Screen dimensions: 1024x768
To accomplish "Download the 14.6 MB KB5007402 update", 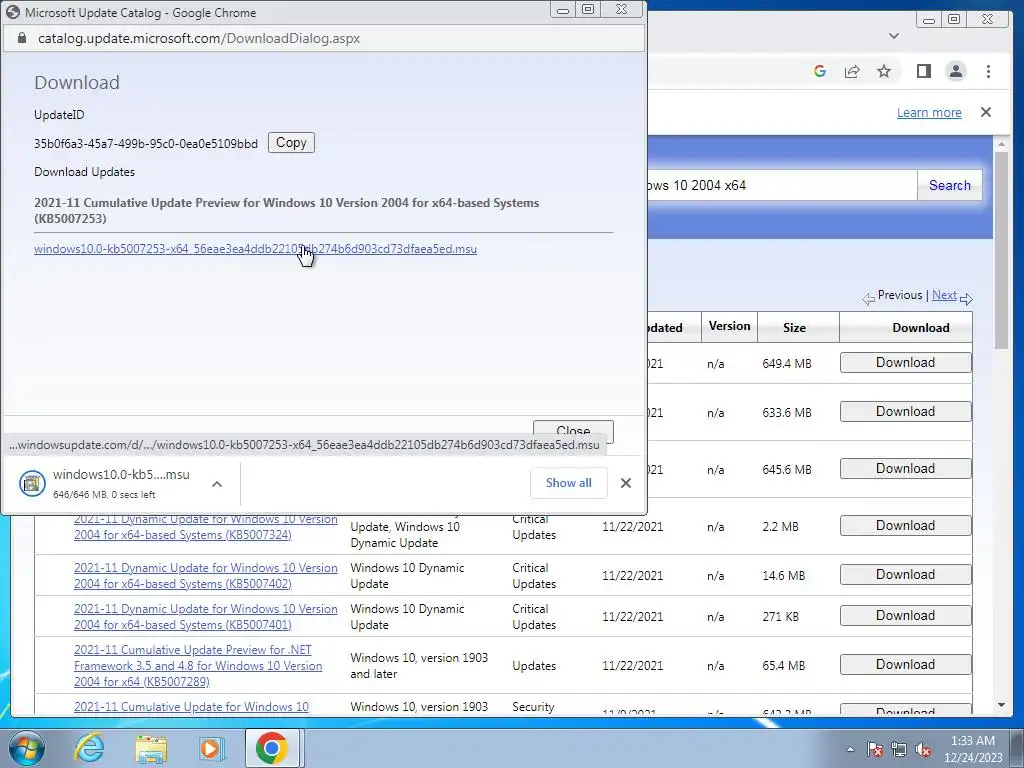I will point(905,574).
